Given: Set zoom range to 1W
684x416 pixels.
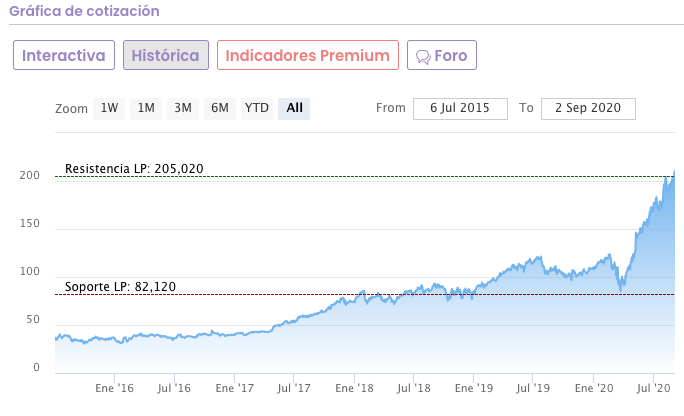Looking at the screenshot, I should click(109, 108).
